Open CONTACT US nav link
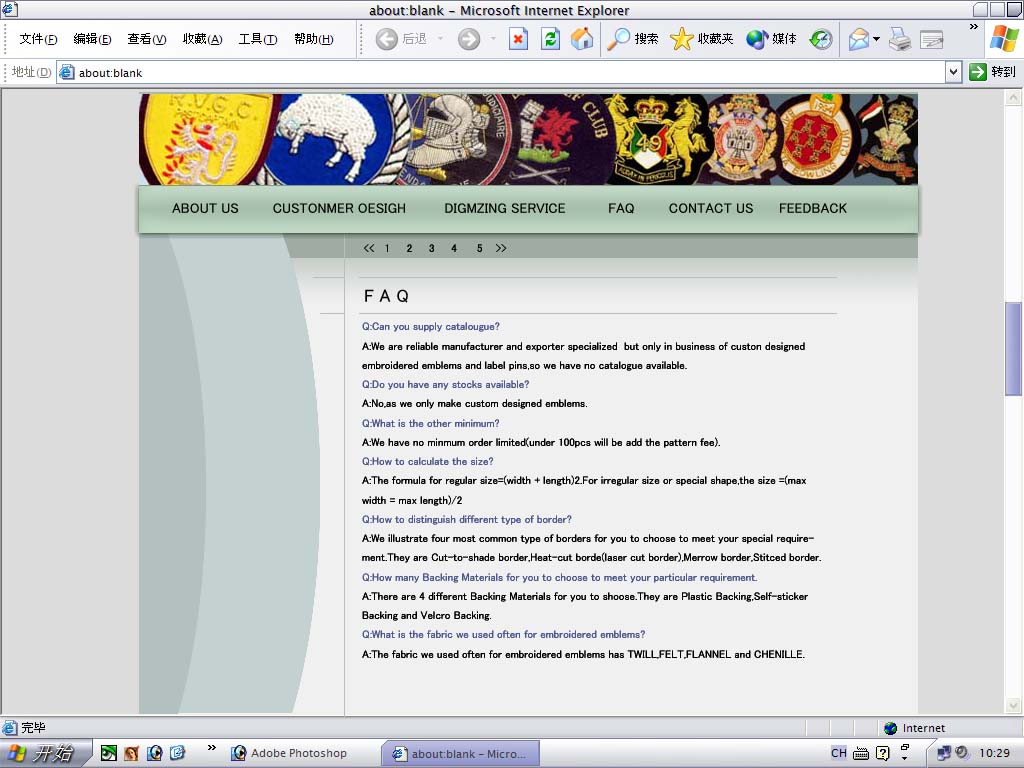 [711, 208]
